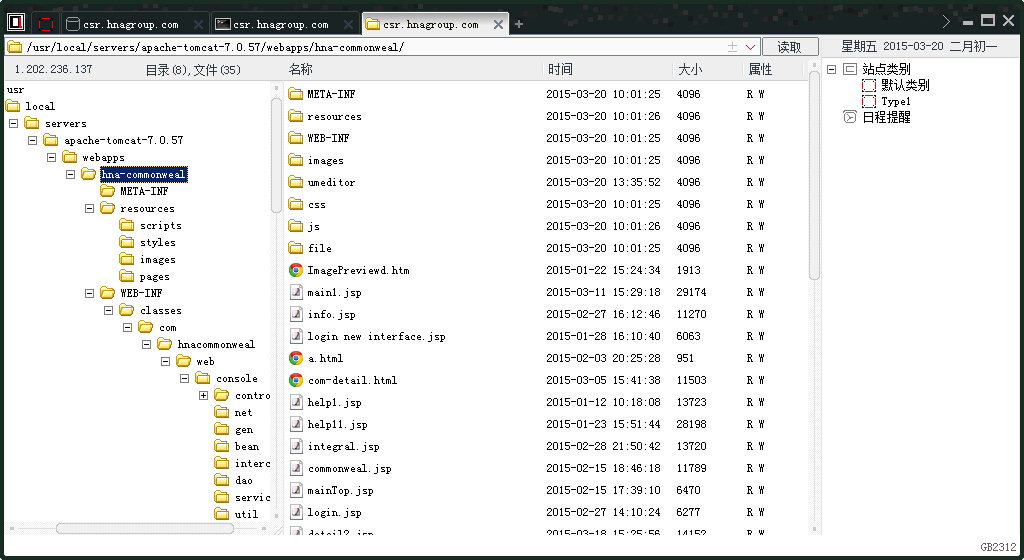Click the GB2312 encoding status text
The width and height of the screenshot is (1024, 560).
click(998, 547)
